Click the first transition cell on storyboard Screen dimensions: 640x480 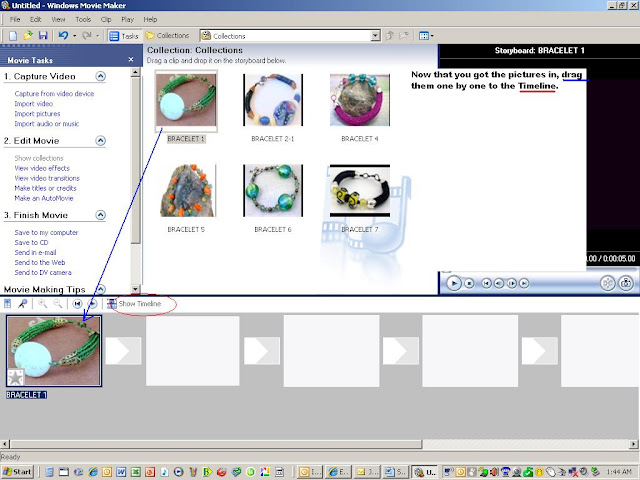(x=123, y=351)
